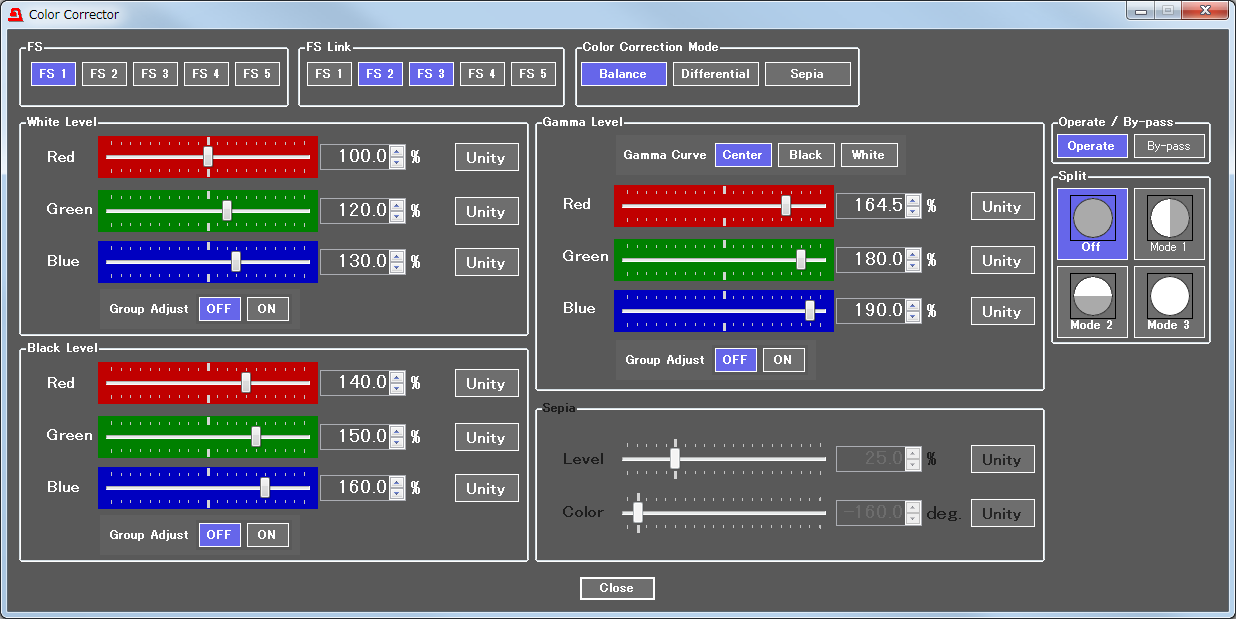Switch to By-pass mode

click(x=1168, y=146)
